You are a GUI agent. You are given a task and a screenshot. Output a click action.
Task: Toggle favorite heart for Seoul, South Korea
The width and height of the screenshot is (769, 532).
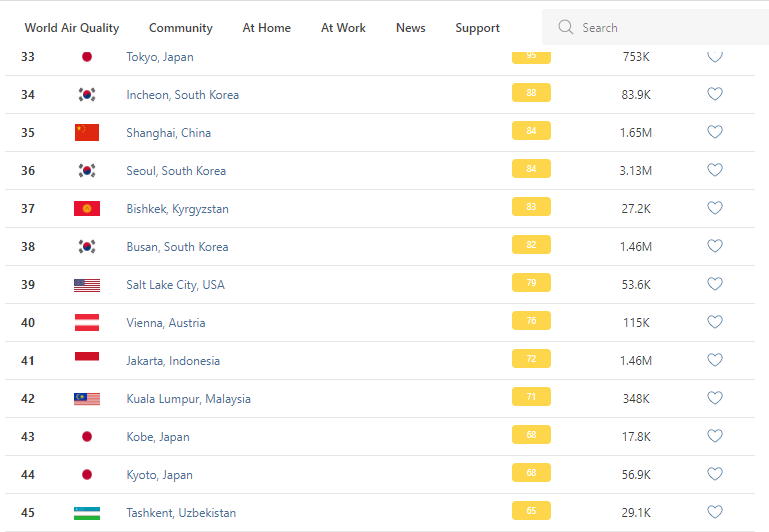715,170
